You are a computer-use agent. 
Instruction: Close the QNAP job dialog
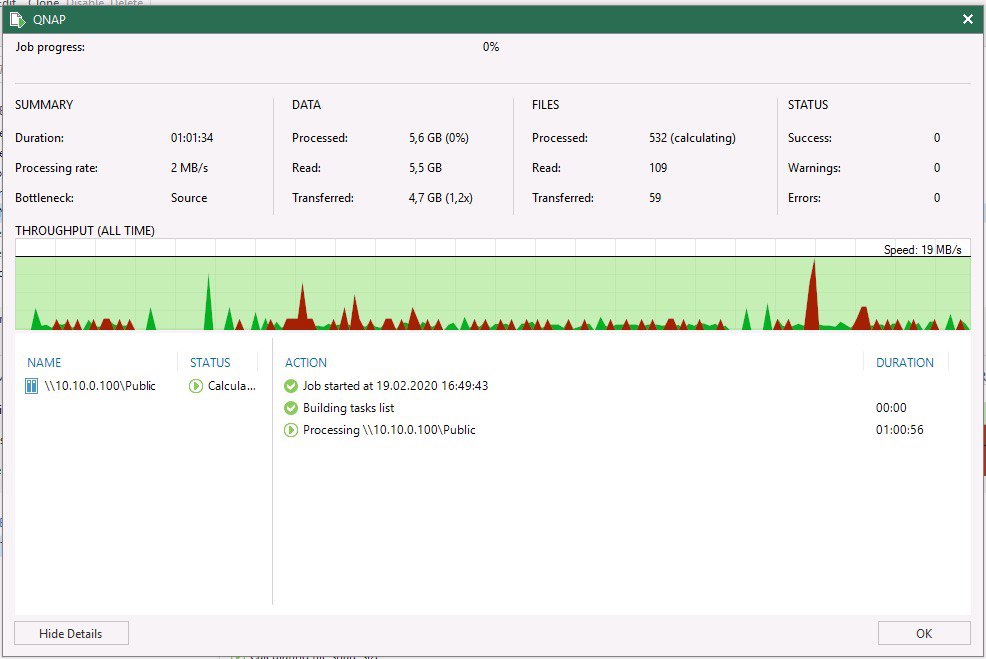coord(968,19)
